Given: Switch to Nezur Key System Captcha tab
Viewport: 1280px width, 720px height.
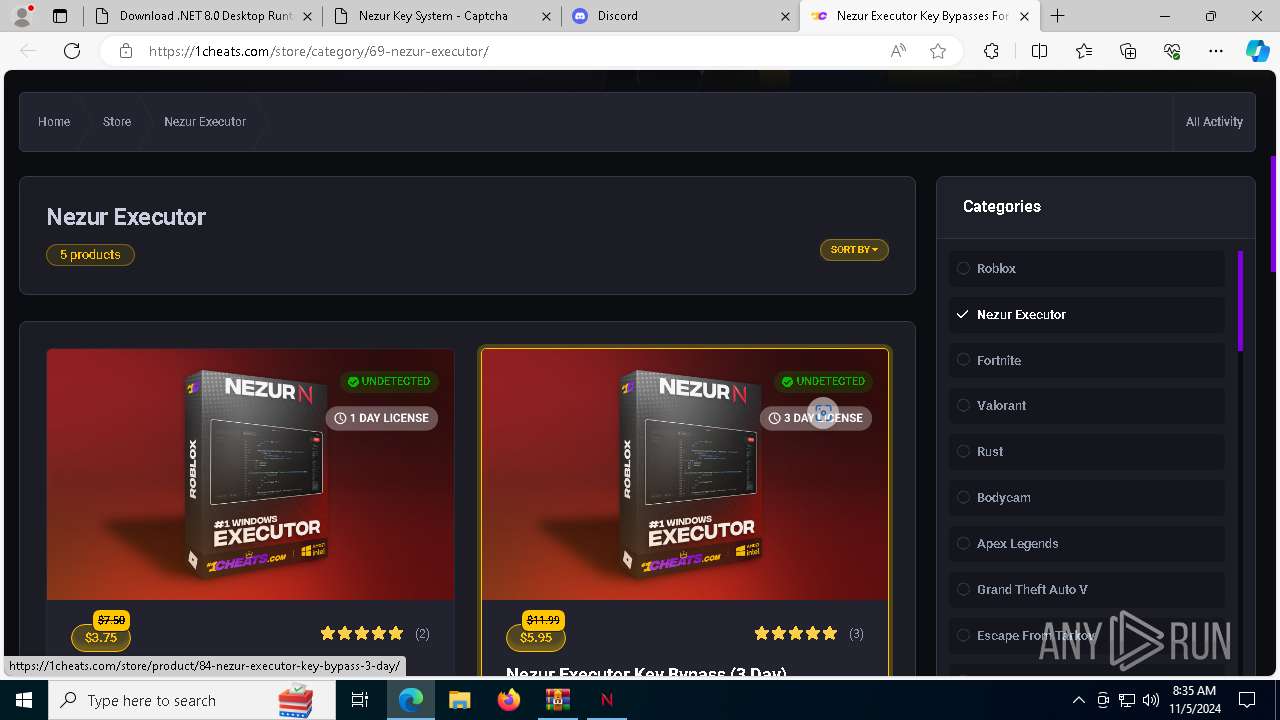Looking at the screenshot, I should 440,16.
